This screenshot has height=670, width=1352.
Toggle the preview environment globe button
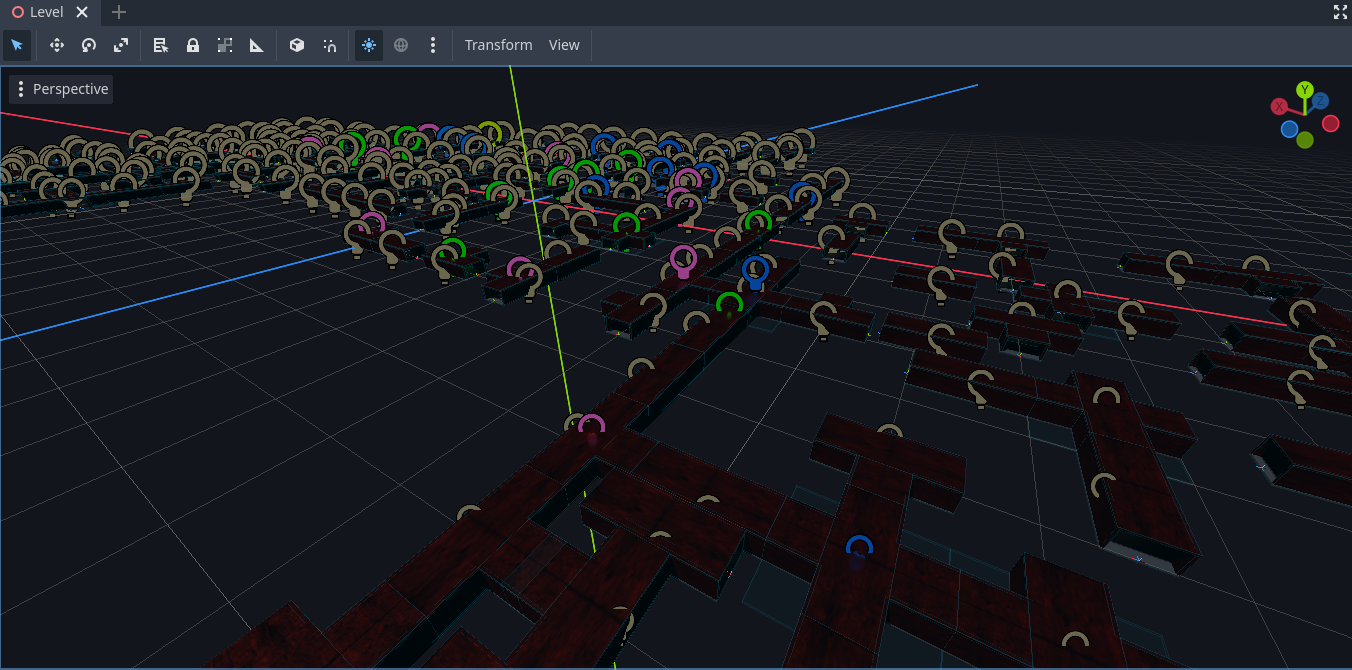[x=401, y=45]
